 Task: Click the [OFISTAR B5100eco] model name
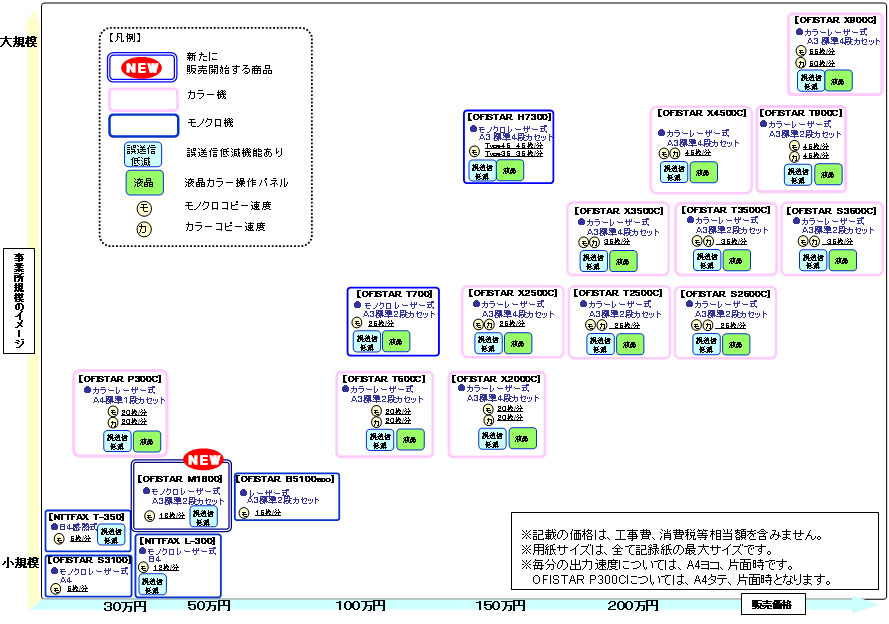(285, 479)
